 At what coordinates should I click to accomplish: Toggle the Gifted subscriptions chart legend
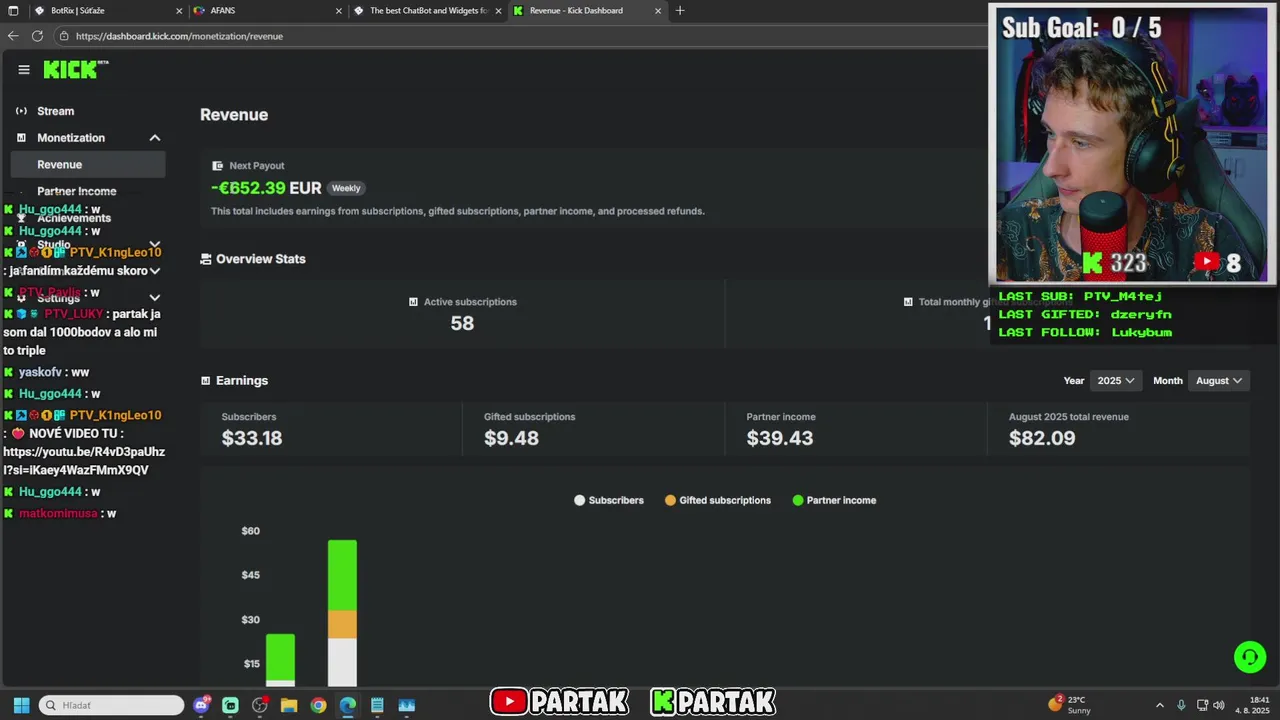pyautogui.click(x=718, y=500)
